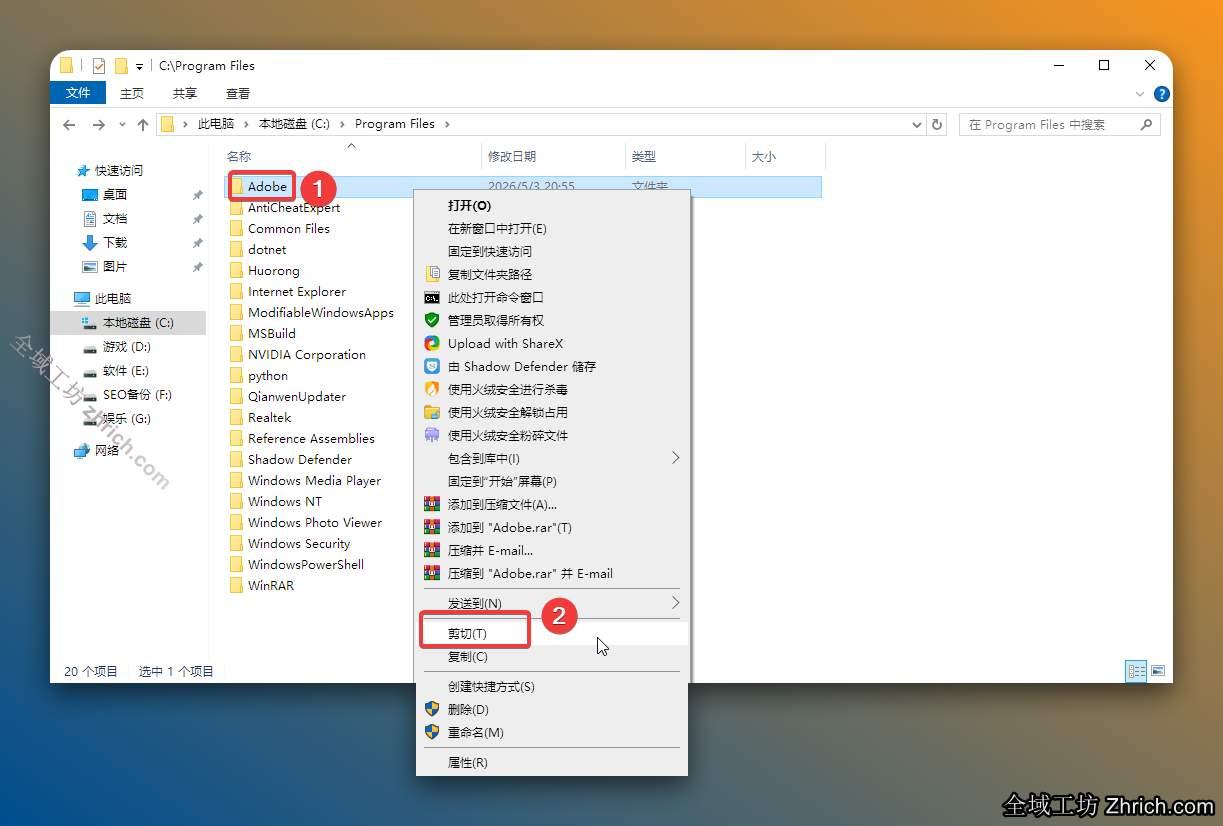Choose 固定到"开始"屏幕(P) menu item
Screen dimensions: 1223x826
(x=552, y=481)
